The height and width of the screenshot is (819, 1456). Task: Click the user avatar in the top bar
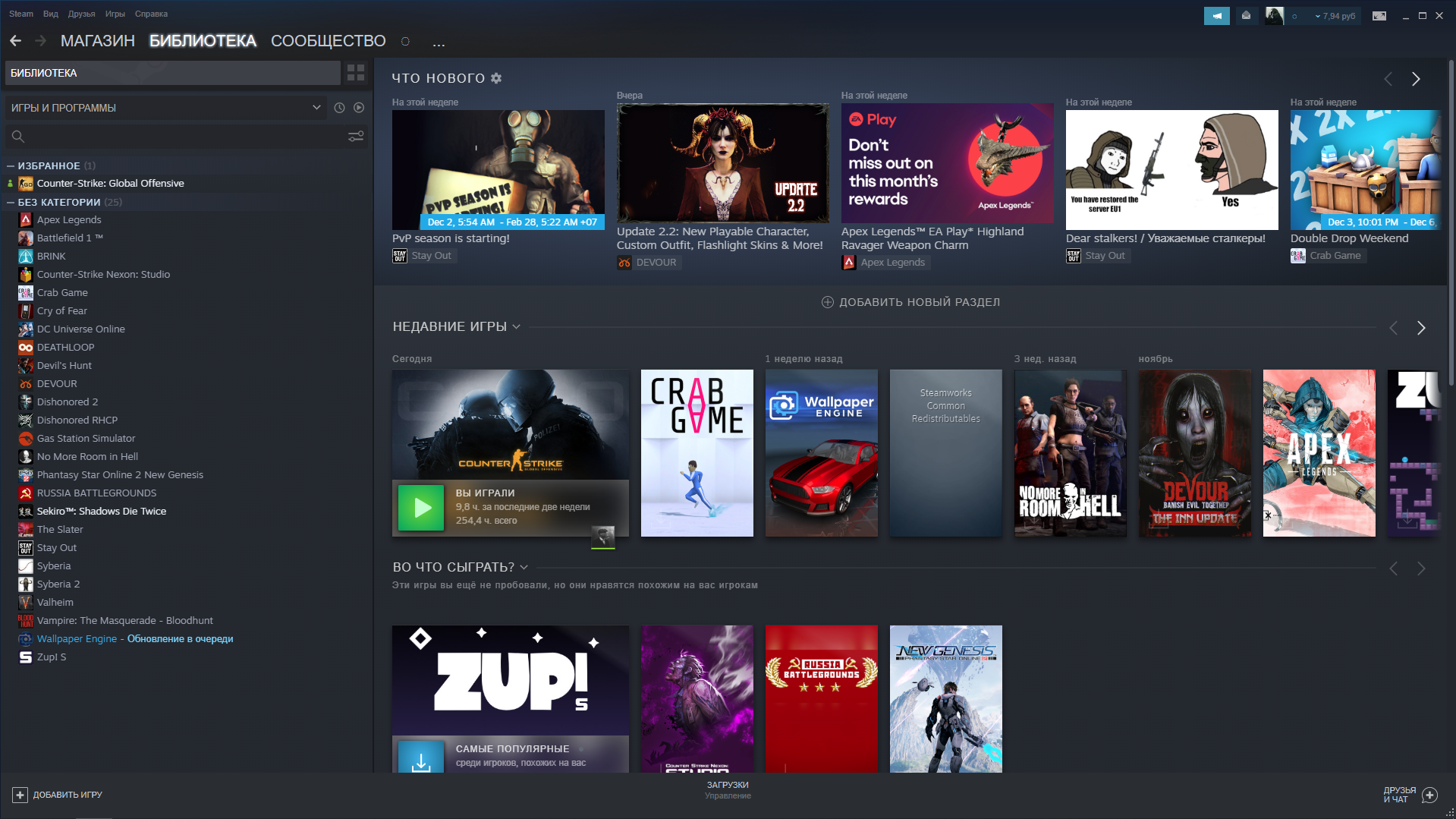(1275, 16)
